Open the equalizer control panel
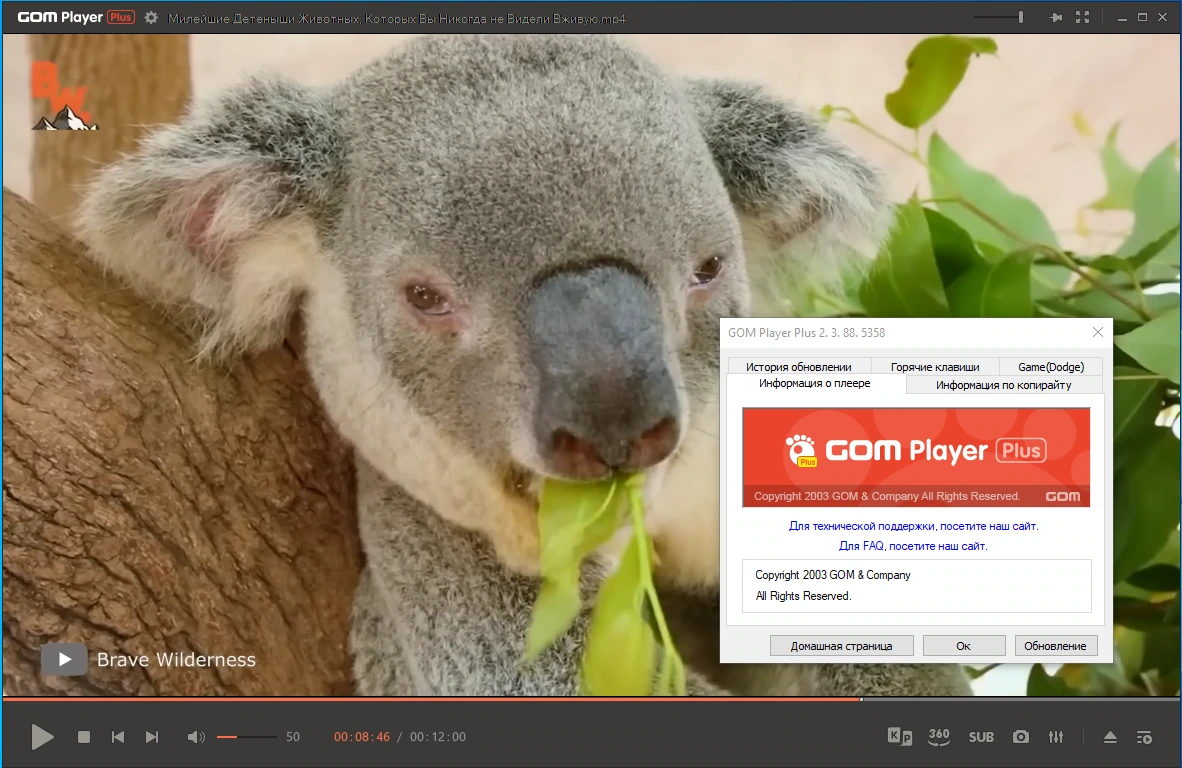The width and height of the screenshot is (1182, 768). 1055,736
